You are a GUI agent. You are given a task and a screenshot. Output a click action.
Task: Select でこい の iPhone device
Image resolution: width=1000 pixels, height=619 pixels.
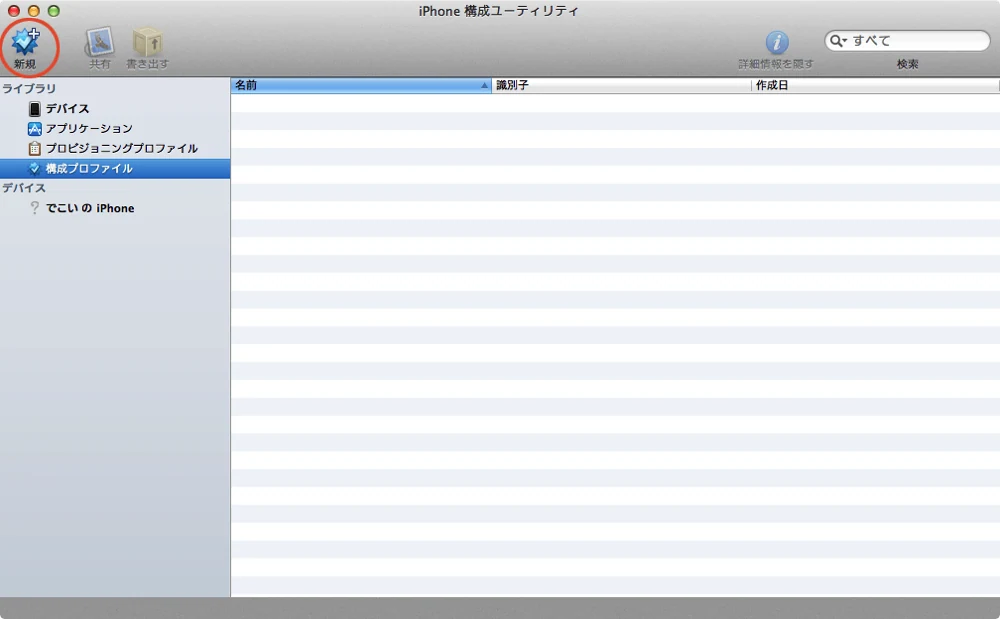pyautogui.click(x=115, y=208)
